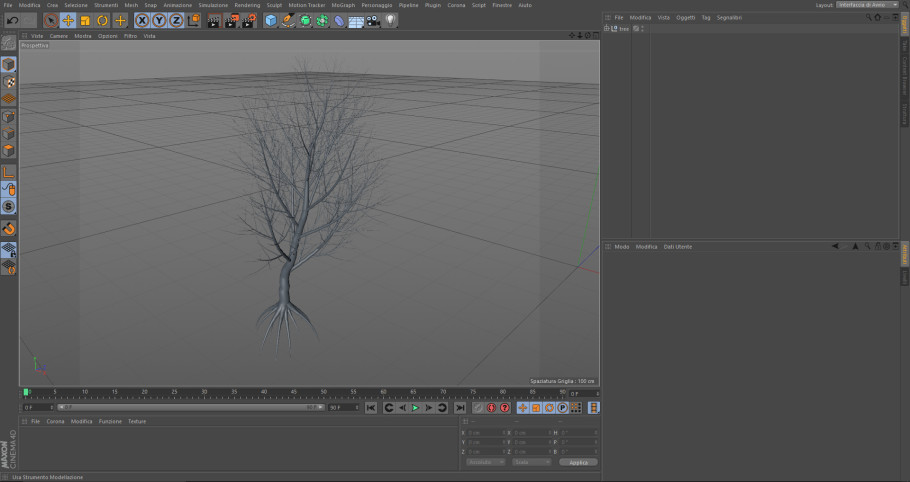Select the Spline pen tool icon
910x482 pixels.
pos(288,21)
